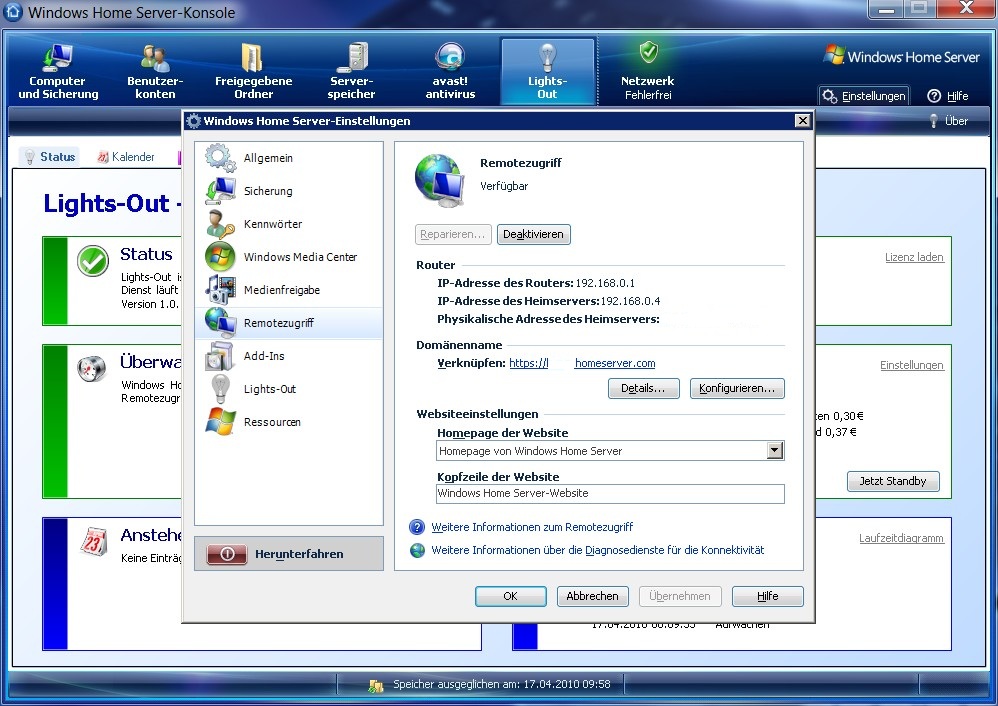Click the green Status checkmark icon
The height and width of the screenshot is (706, 998).
93,261
